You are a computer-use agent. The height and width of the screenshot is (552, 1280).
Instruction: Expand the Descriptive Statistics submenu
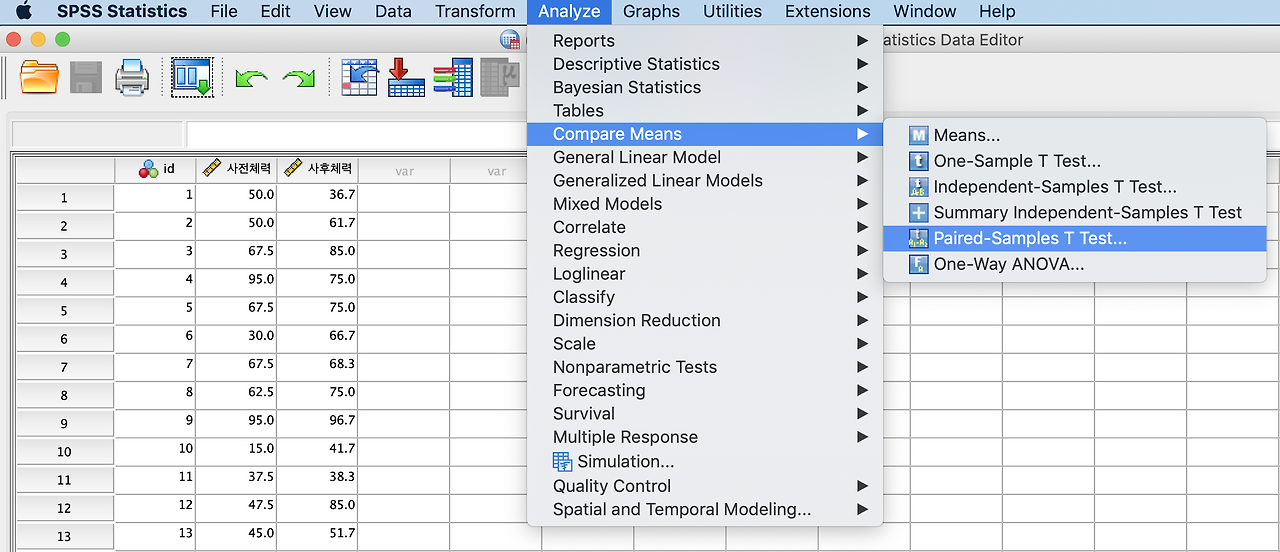(x=705, y=64)
